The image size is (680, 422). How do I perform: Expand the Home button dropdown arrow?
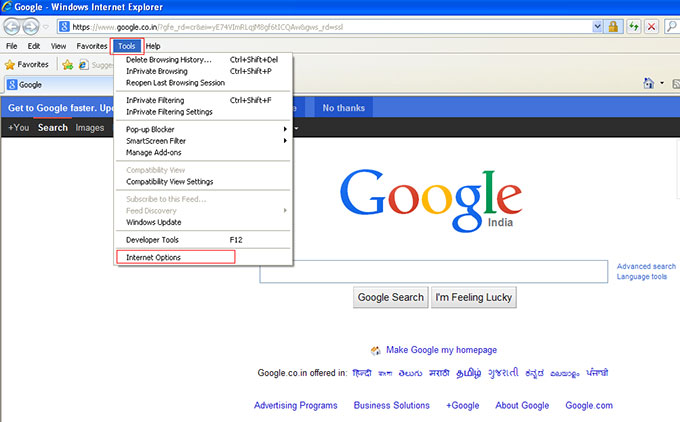pyautogui.click(x=662, y=83)
